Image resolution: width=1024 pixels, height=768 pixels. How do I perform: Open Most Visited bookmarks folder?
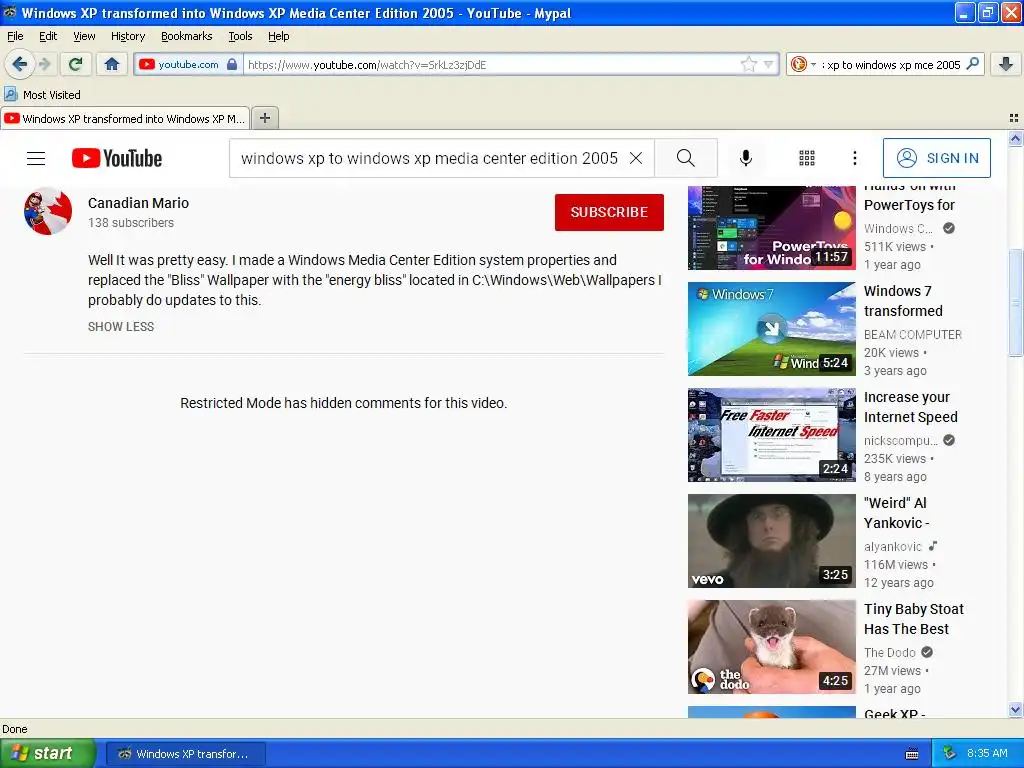click(x=43, y=95)
